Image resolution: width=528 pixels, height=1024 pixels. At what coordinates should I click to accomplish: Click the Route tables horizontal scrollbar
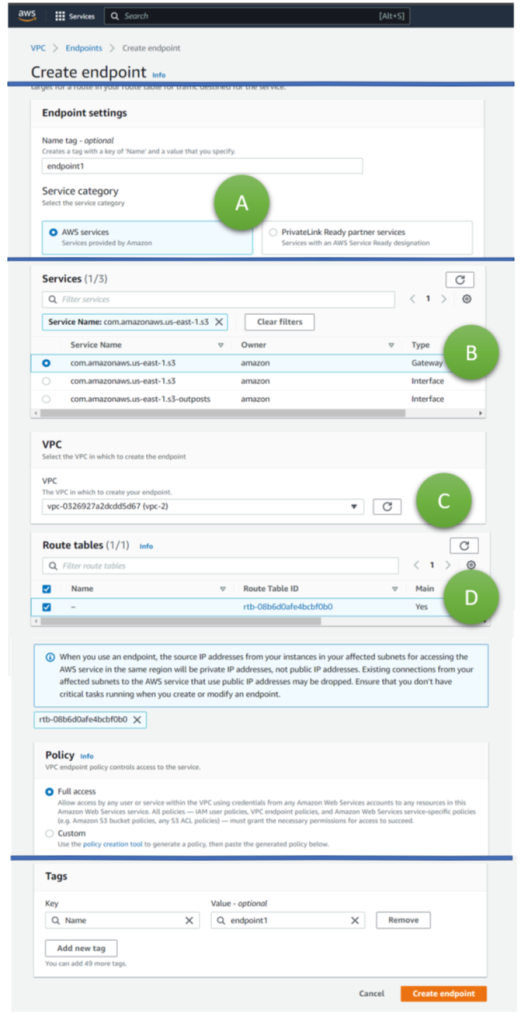pyautogui.click(x=180, y=621)
